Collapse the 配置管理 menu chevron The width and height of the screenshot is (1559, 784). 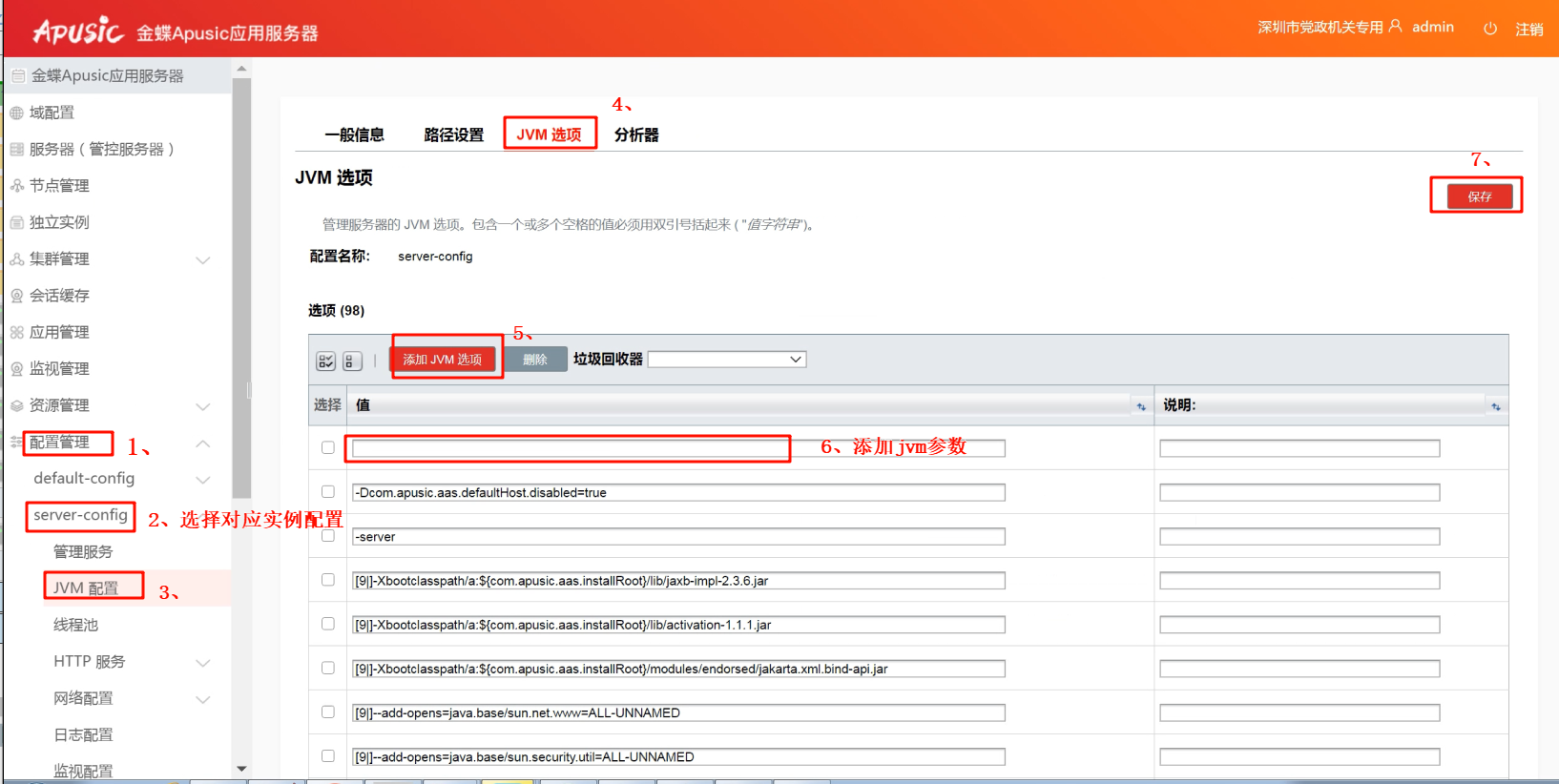click(x=202, y=444)
